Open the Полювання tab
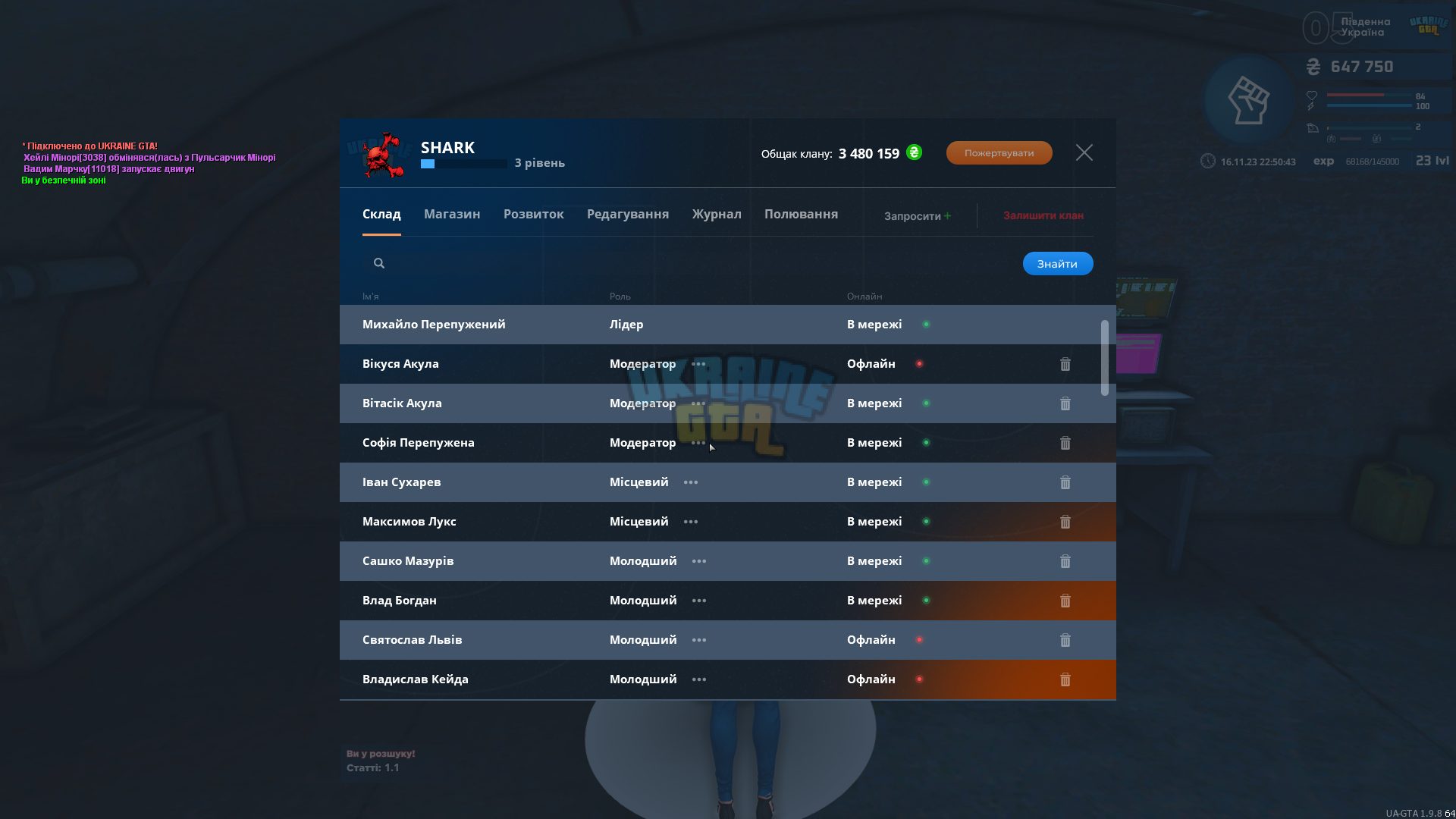Screen dimensions: 1456x819 (x=801, y=214)
